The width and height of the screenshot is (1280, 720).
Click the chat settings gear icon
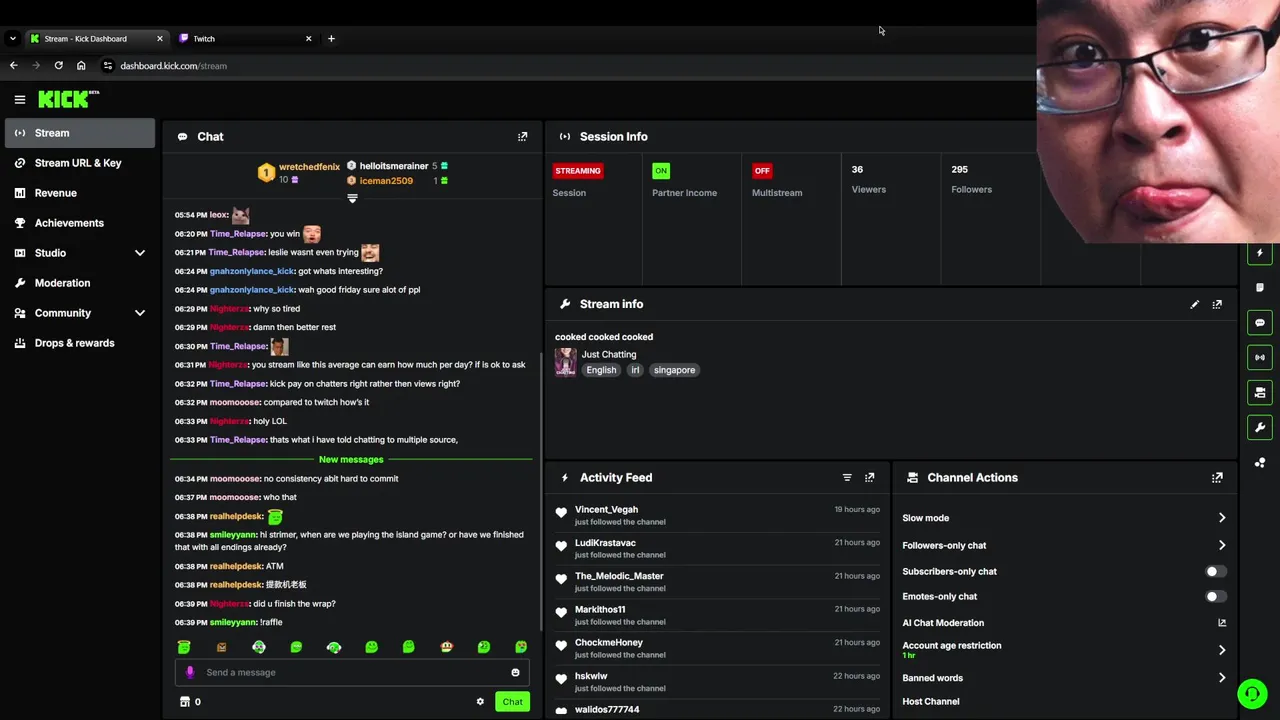click(x=480, y=702)
